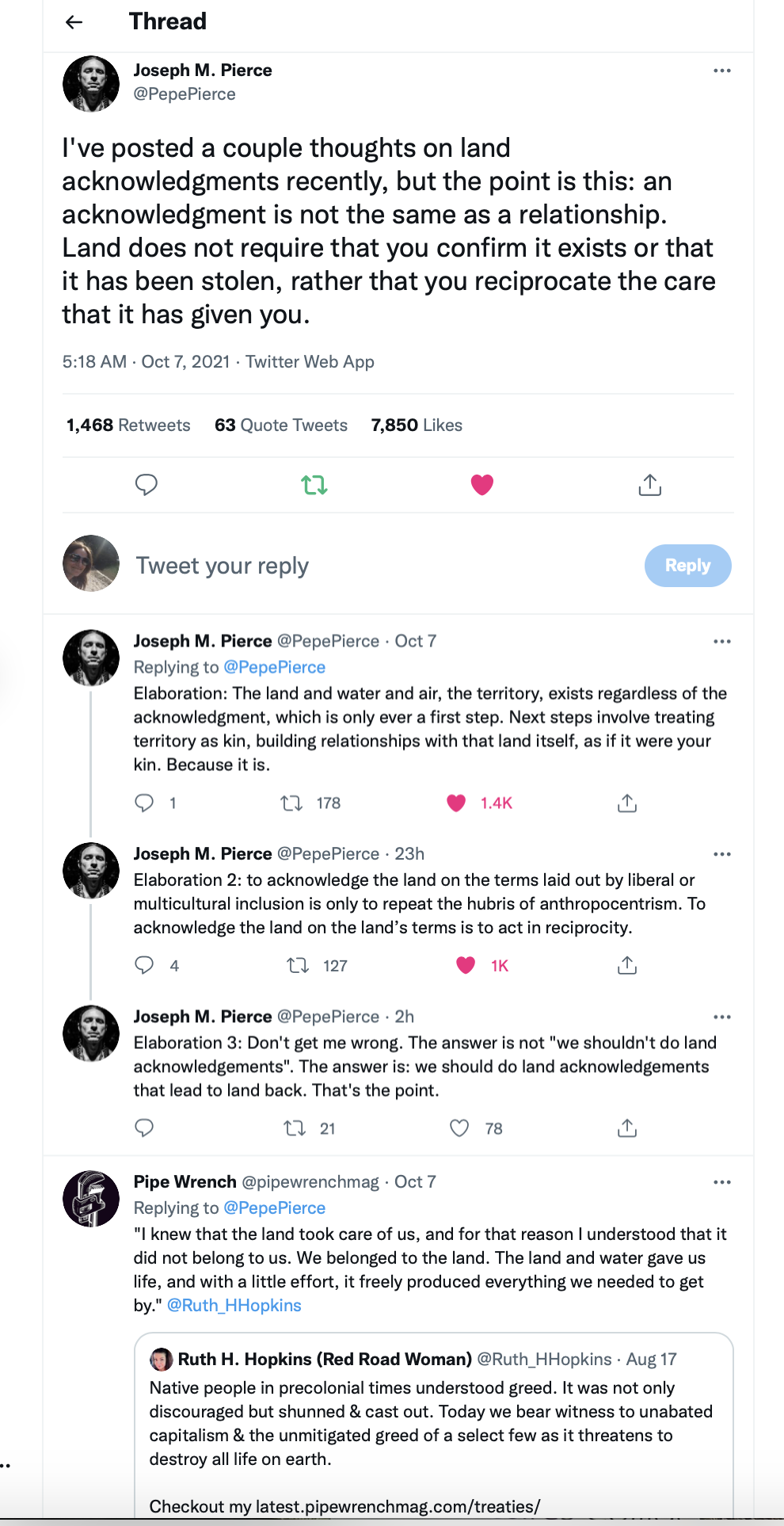The width and height of the screenshot is (784, 1526).
Task: Retweet the Elaboration 3 tweet
Action: (x=295, y=1127)
